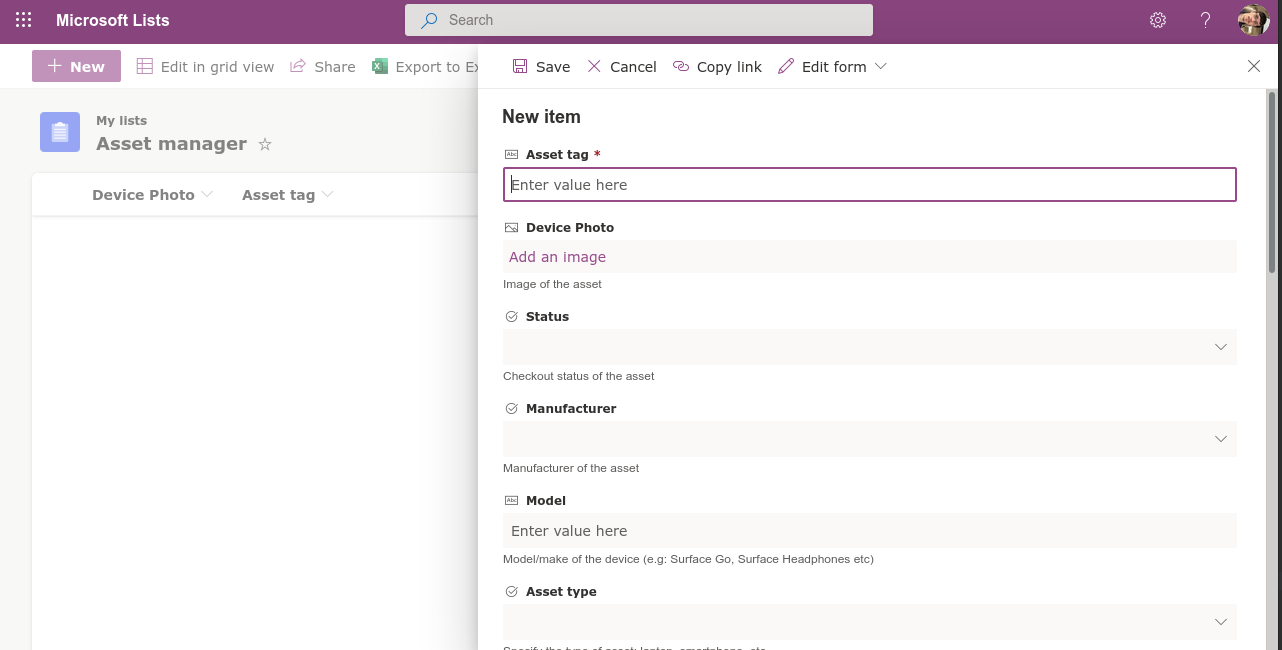Expand the Status dropdown
The width and height of the screenshot is (1282, 650).
(870, 347)
